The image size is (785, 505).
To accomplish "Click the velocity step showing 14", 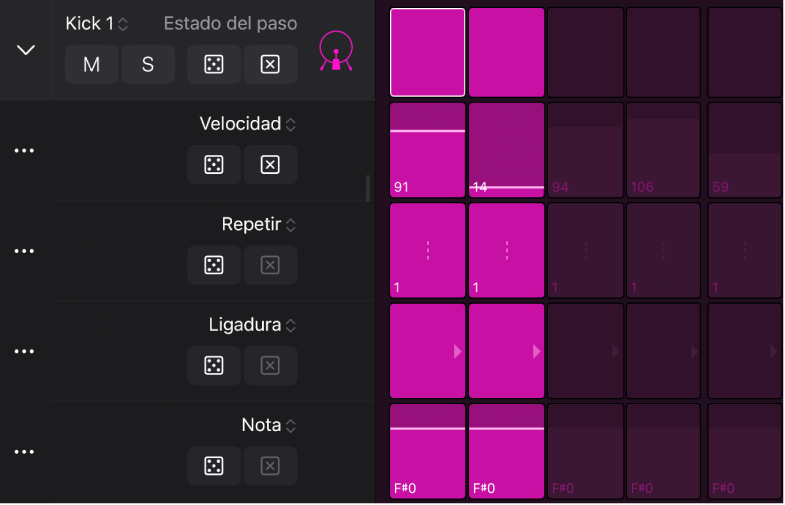I will pos(506,150).
